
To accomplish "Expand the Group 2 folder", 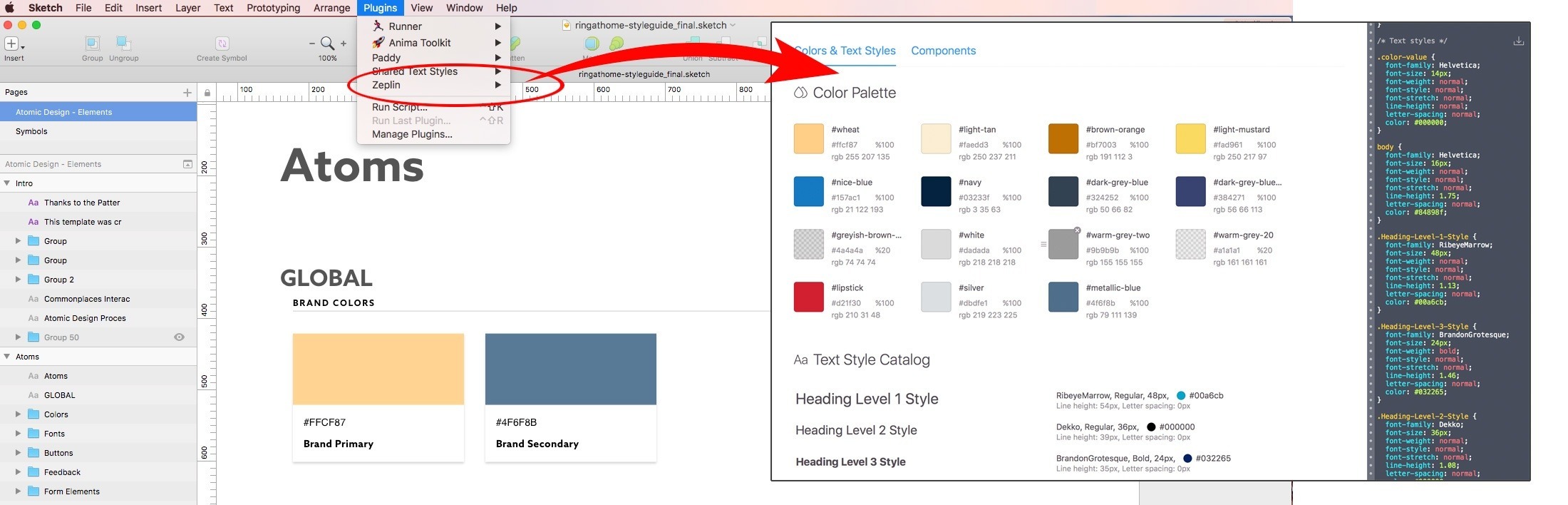I will [x=18, y=280].
